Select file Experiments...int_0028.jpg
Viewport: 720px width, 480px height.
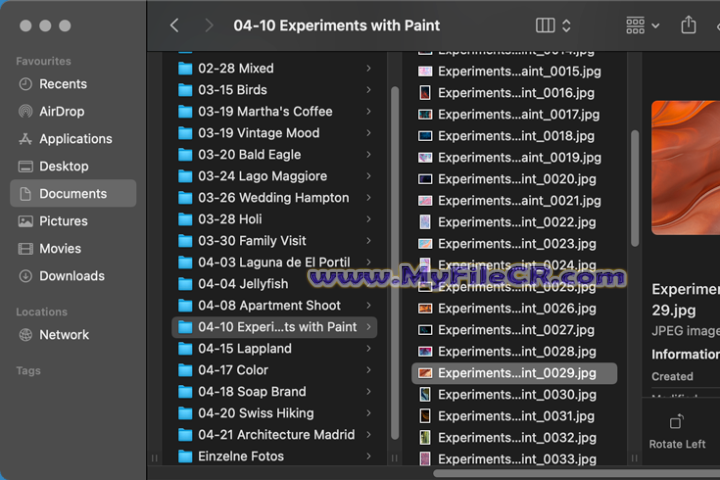click(514, 352)
